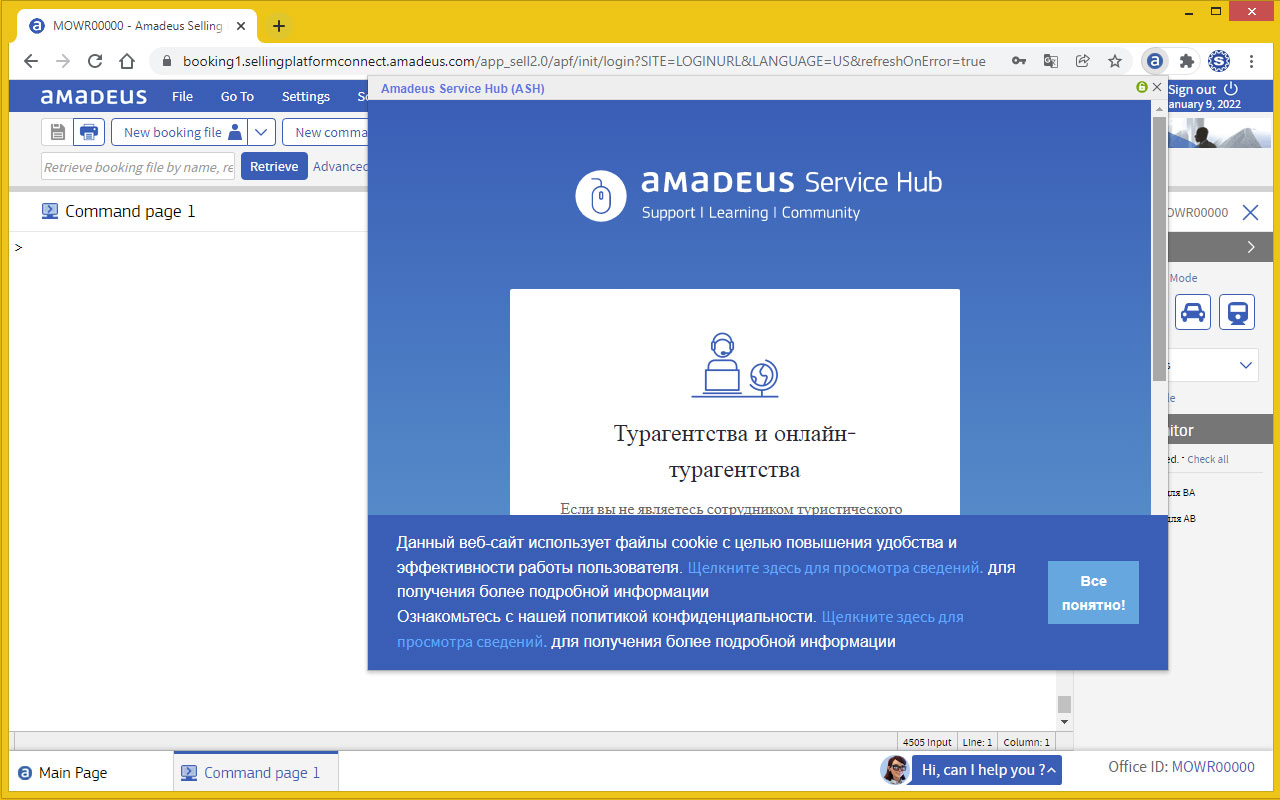Click the power sign-out icon

1231,89
